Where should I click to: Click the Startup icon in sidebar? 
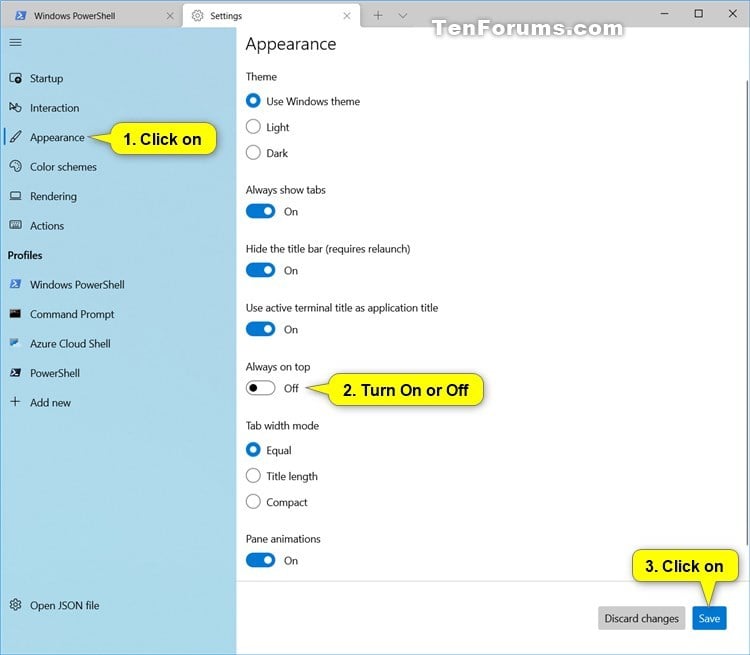15,78
